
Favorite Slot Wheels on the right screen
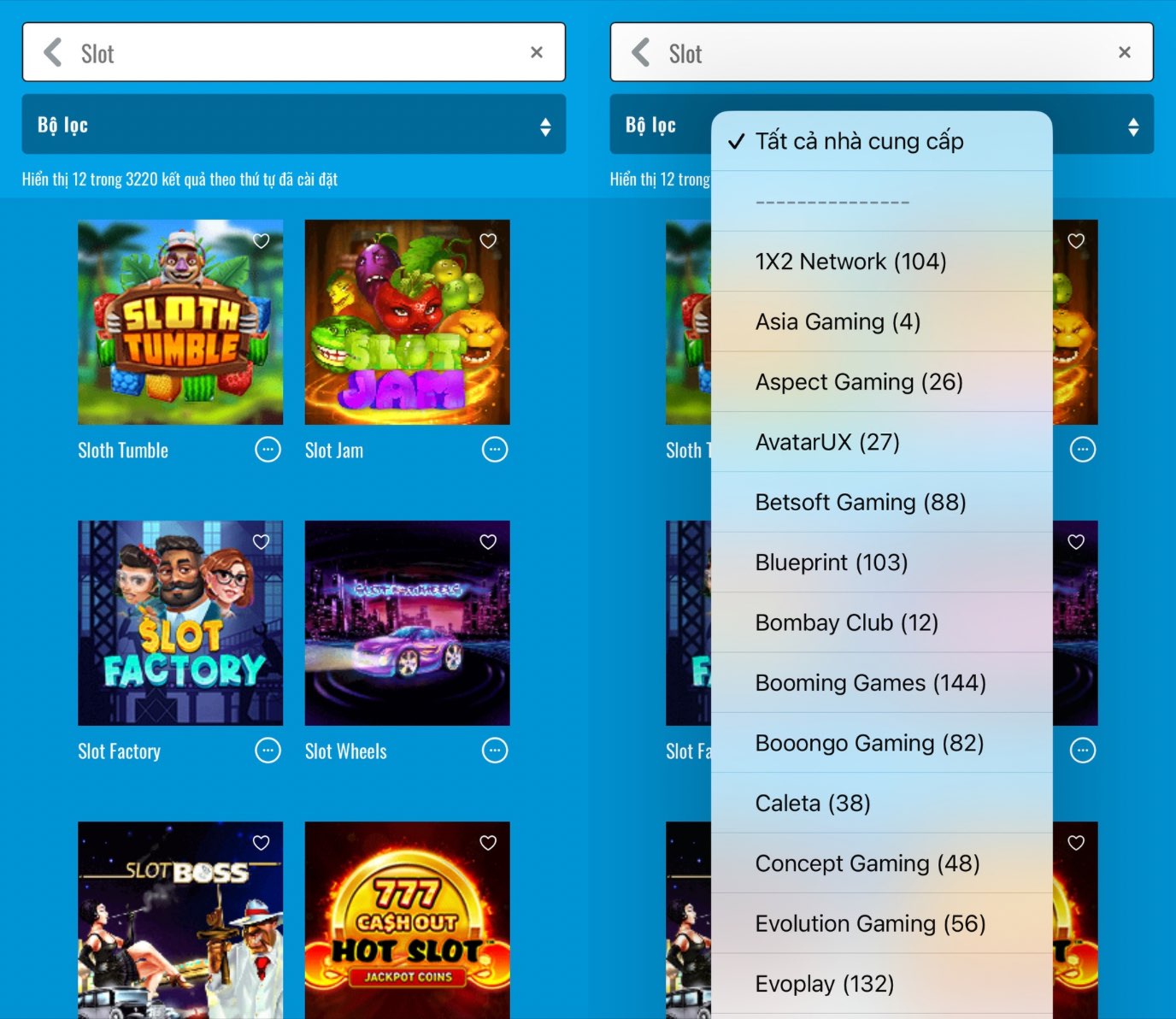1076,542
